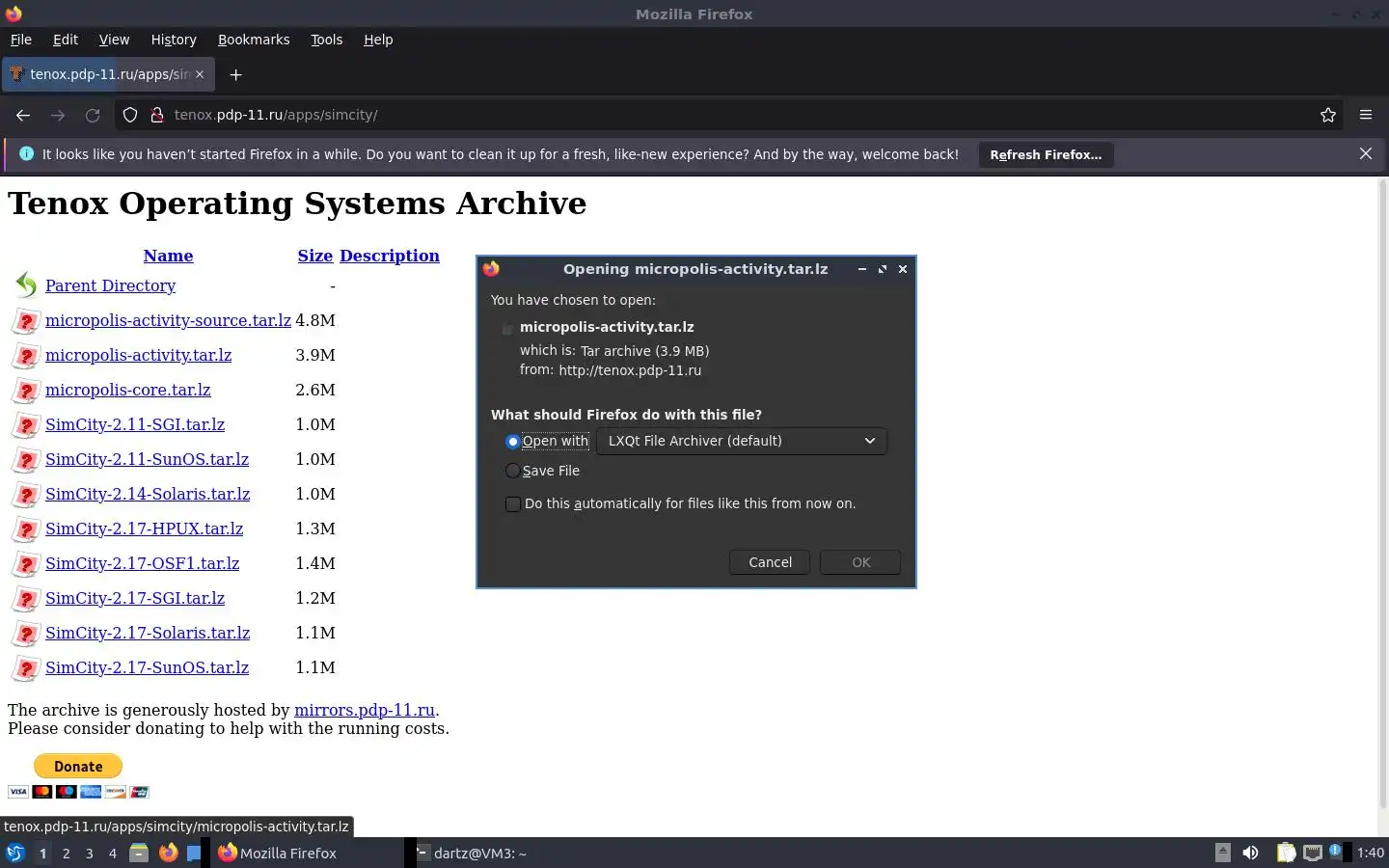Open the mirrors.pdp-11.ru link

[365, 710]
